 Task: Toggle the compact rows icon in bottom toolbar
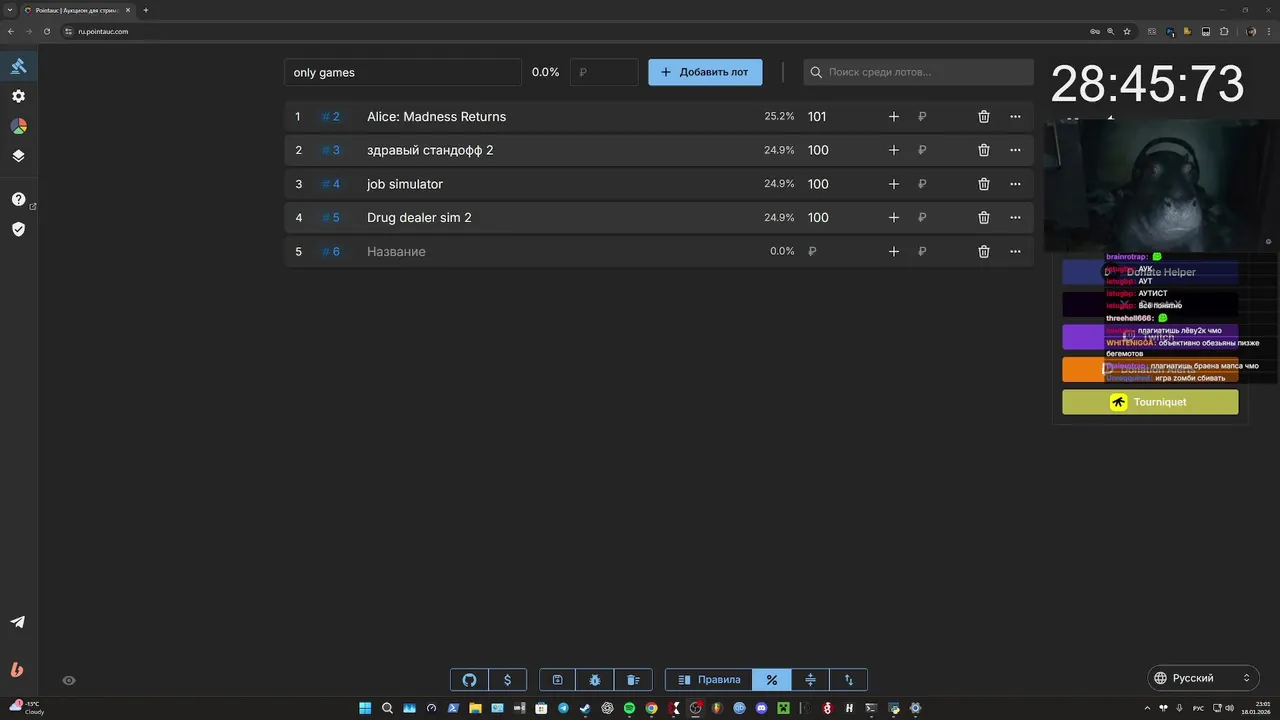(810, 680)
